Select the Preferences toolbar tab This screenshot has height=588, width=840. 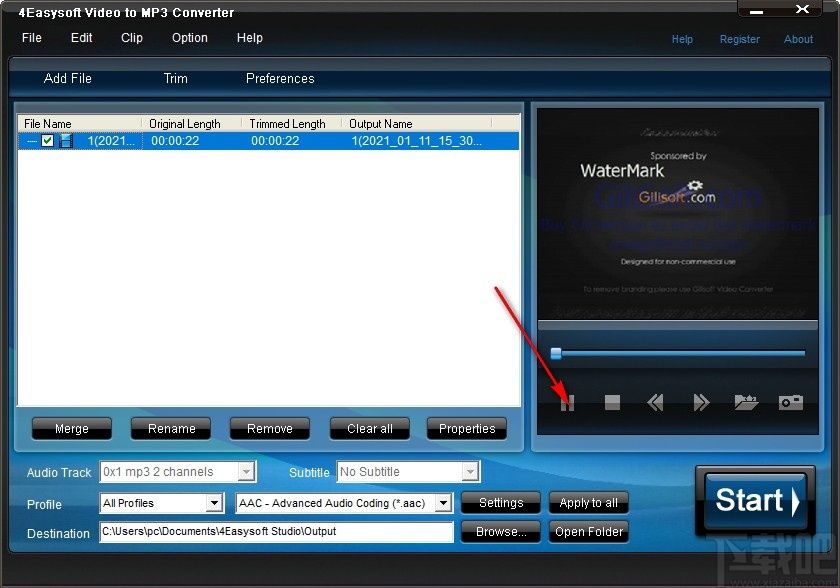[x=279, y=78]
